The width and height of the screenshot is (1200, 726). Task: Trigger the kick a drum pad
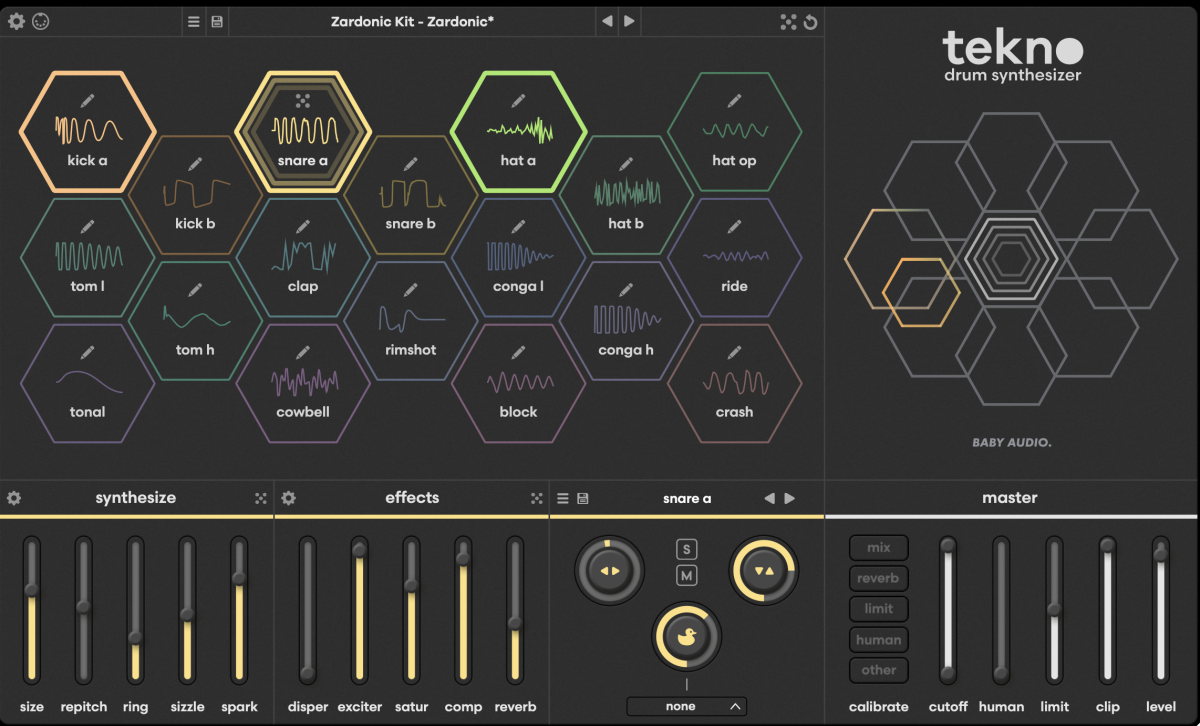tap(87, 132)
